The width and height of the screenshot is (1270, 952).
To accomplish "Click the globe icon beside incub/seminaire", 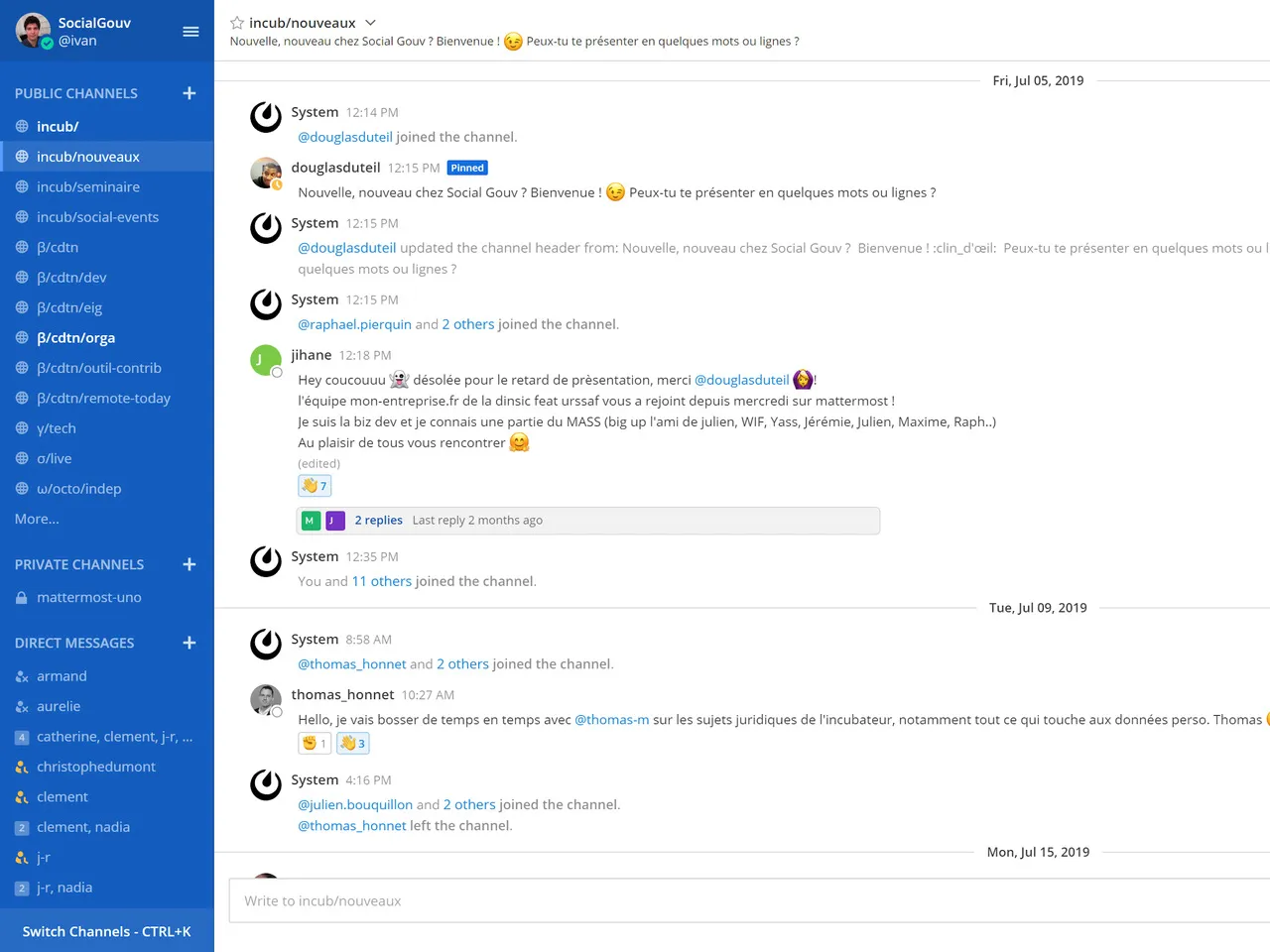I will 22,186.
